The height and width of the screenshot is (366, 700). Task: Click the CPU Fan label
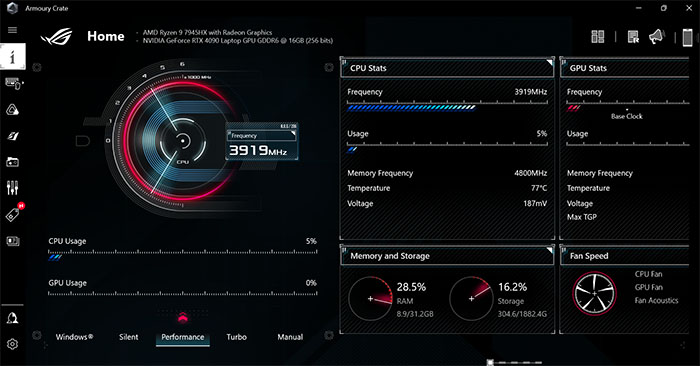point(649,274)
